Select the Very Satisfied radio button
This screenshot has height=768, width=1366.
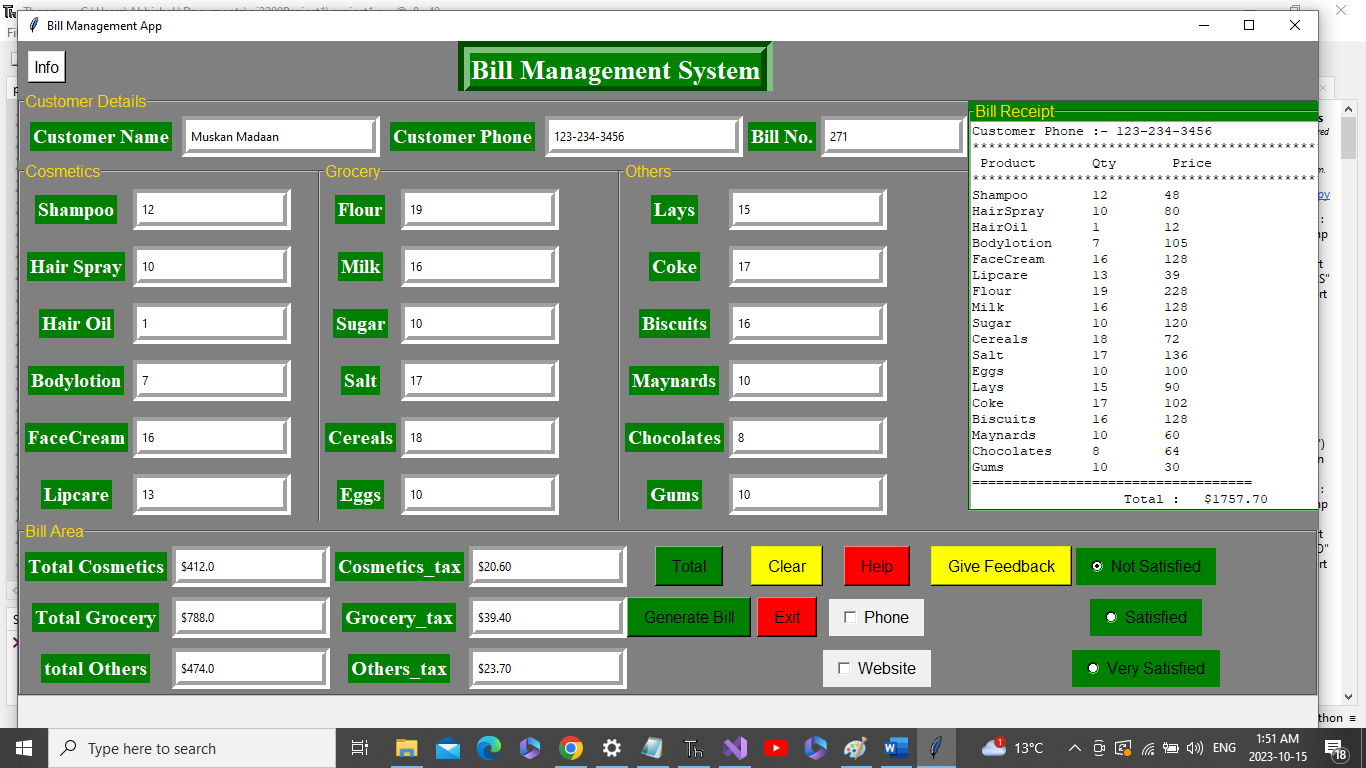point(1093,668)
